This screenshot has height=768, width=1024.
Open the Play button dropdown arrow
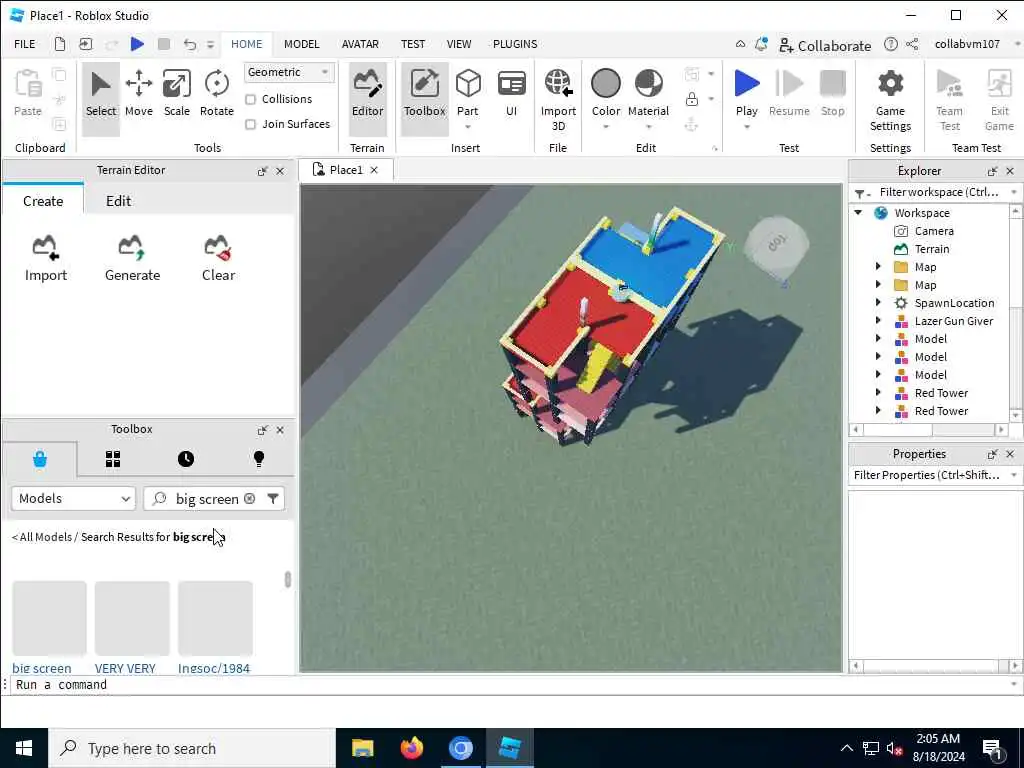746,127
